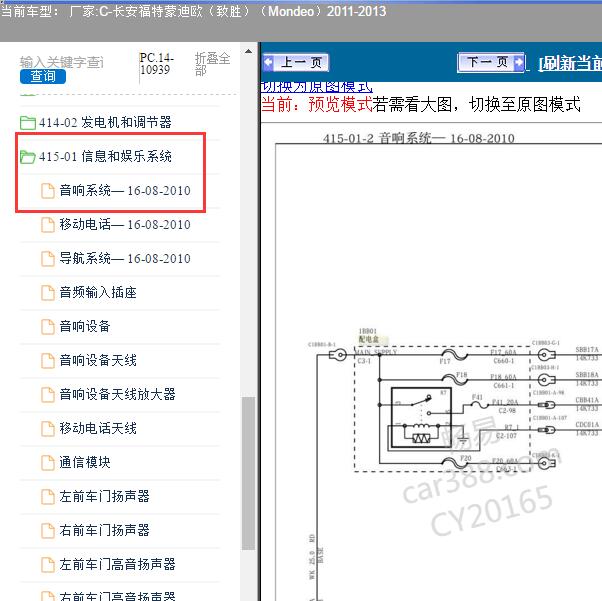Viewport: 602px width, 601px height.
Task: Click 折叠全部 to collapse all folders
Action: [x=212, y=64]
